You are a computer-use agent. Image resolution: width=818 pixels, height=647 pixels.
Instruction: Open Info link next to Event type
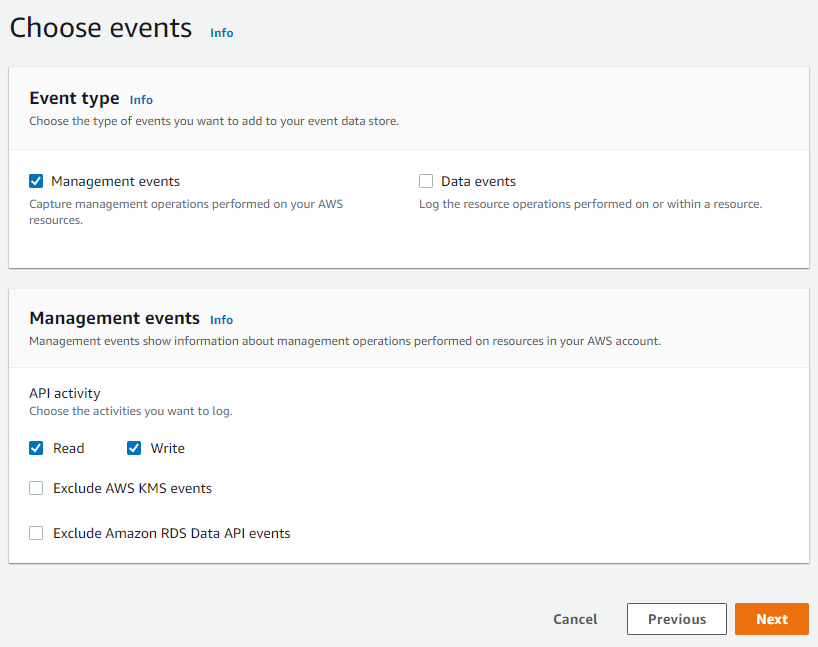tap(141, 100)
